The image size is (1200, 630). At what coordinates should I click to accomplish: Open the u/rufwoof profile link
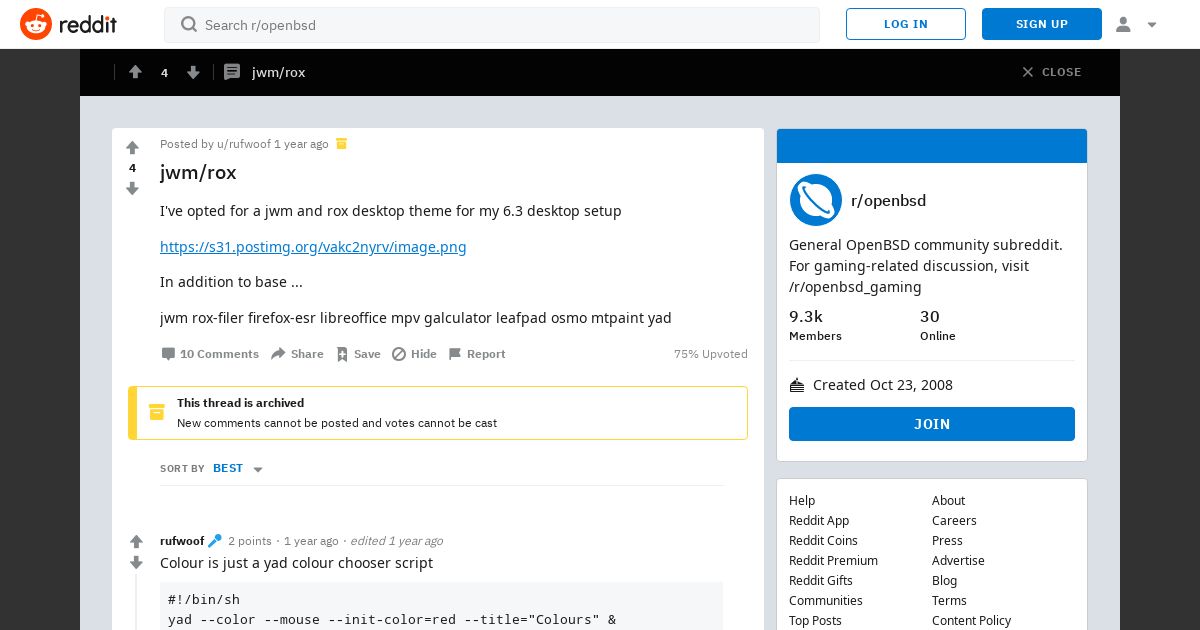[x=244, y=144]
